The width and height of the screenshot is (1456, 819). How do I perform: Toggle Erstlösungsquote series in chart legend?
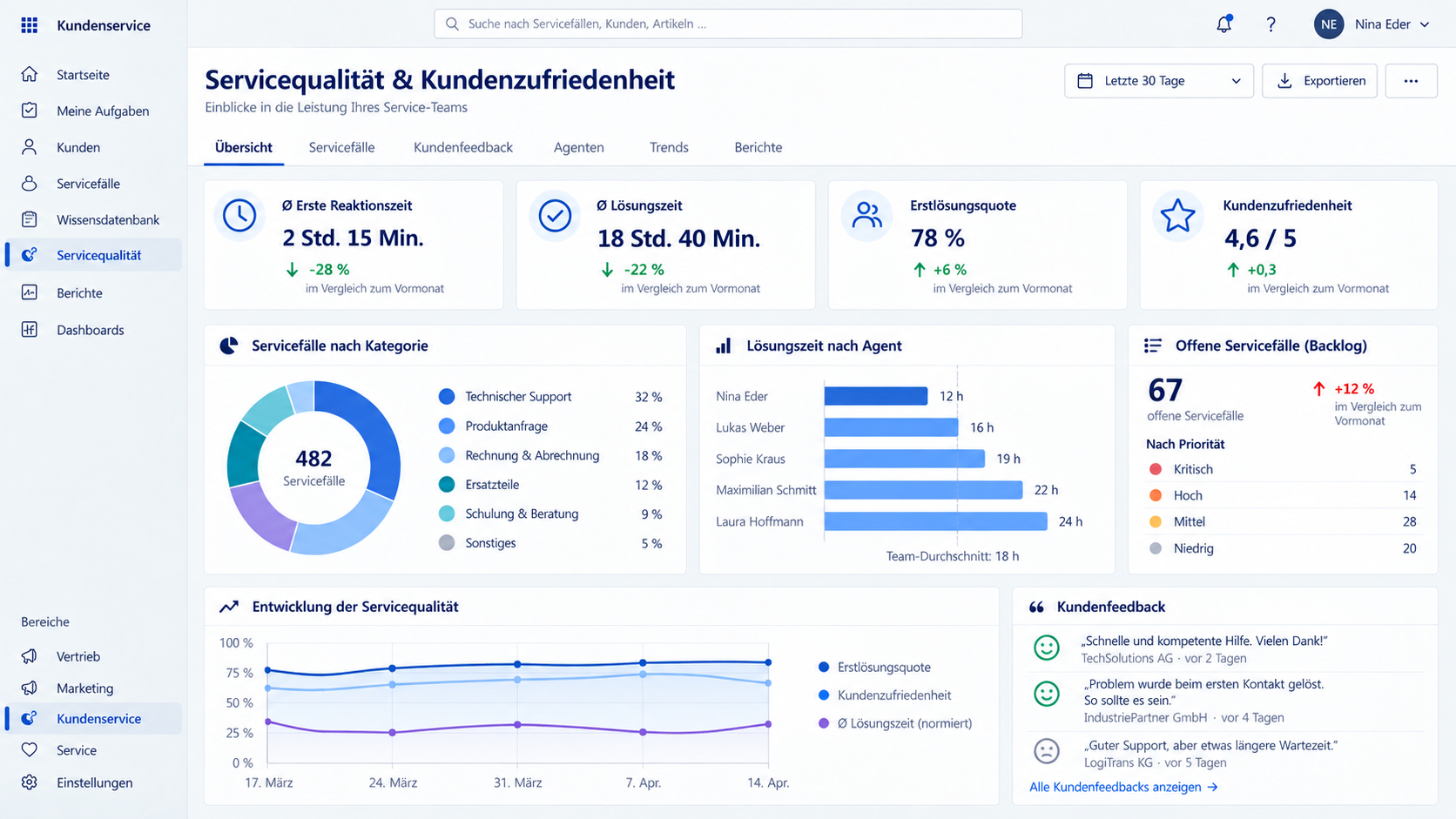(875, 668)
